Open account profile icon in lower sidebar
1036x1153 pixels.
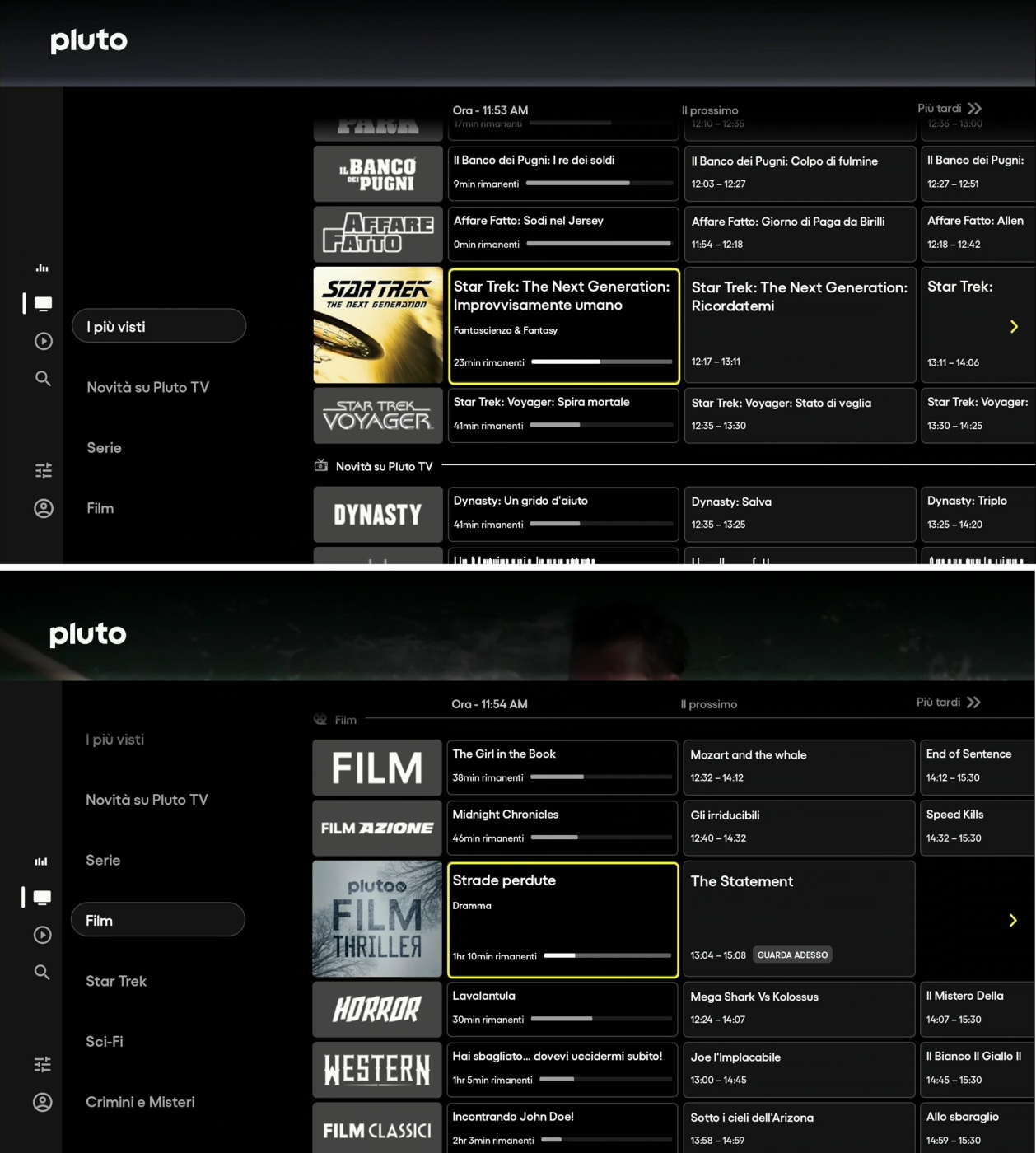coord(43,1102)
